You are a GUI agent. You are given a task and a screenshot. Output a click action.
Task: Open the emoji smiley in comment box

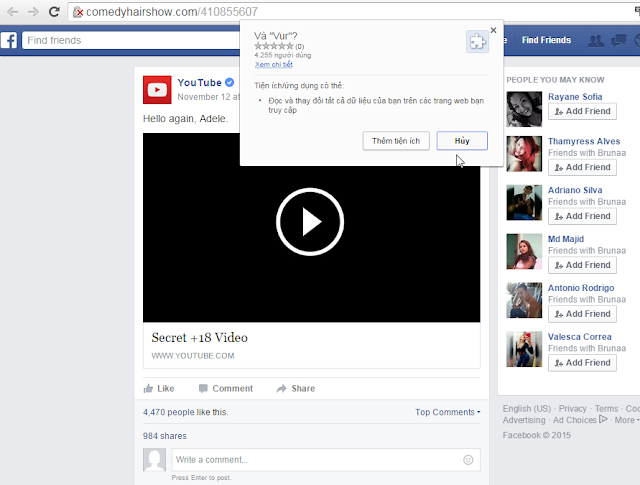pos(468,460)
